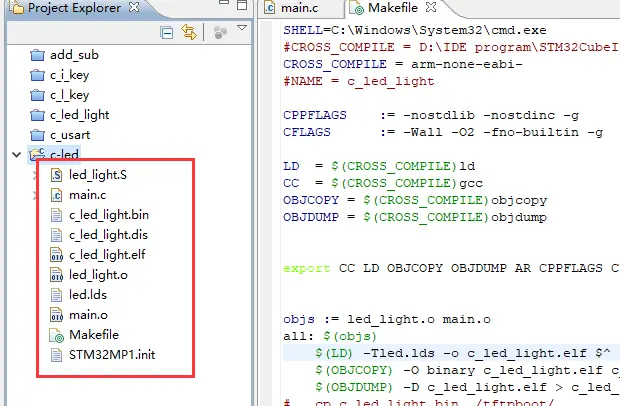
Task: Click the file icon of c_led_light.bin
Action: 57,215
